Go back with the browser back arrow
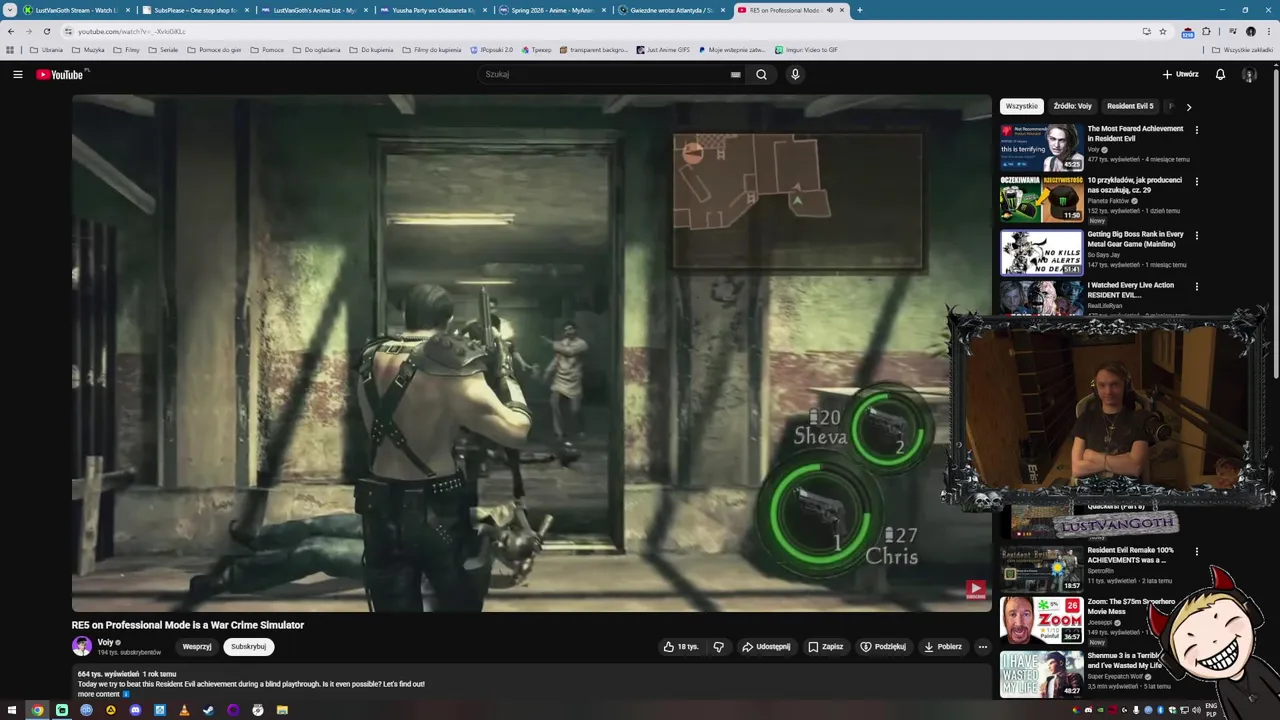This screenshot has width=1280, height=720. pyautogui.click(x=11, y=31)
